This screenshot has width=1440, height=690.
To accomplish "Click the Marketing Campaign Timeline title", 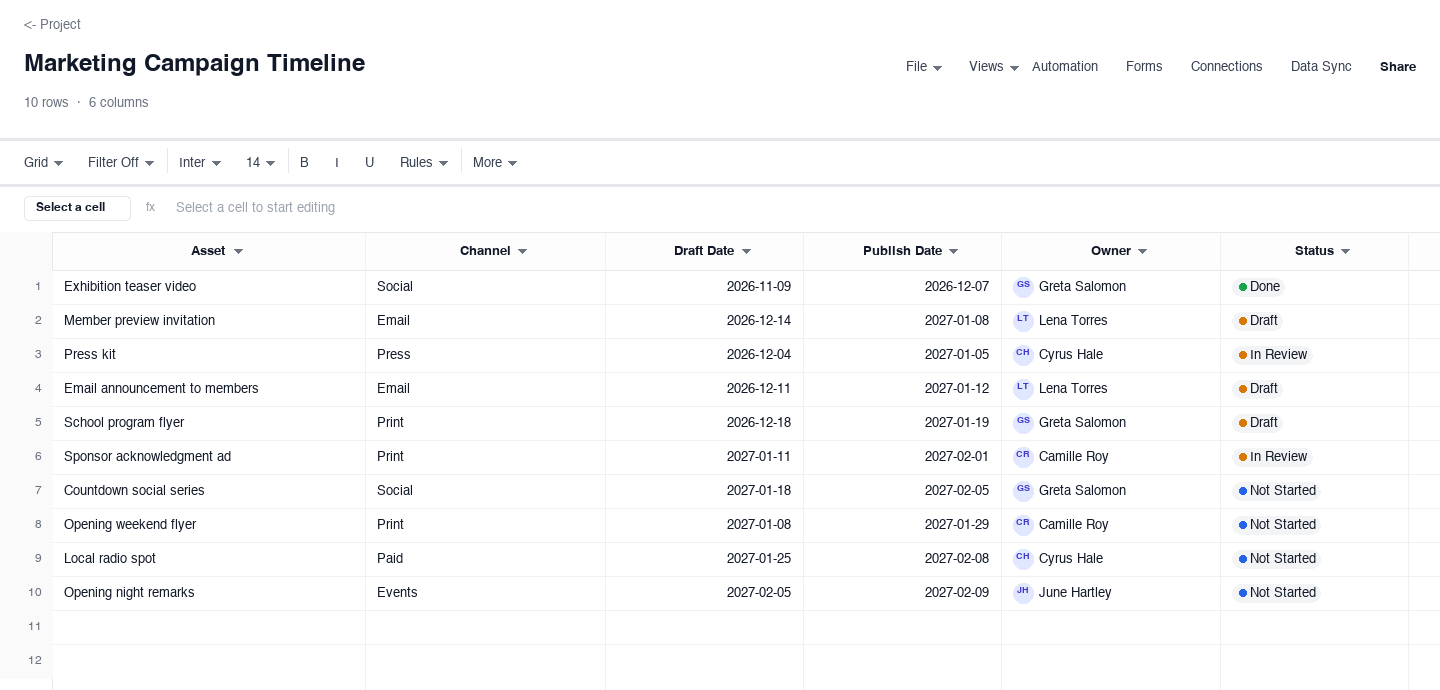I will tap(194, 63).
